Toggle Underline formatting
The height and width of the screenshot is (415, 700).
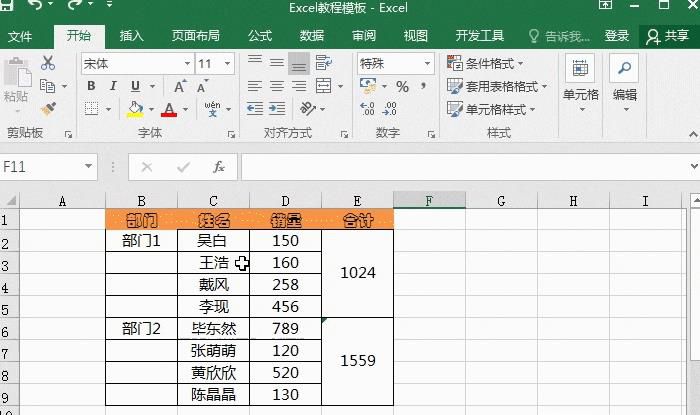tap(135, 86)
